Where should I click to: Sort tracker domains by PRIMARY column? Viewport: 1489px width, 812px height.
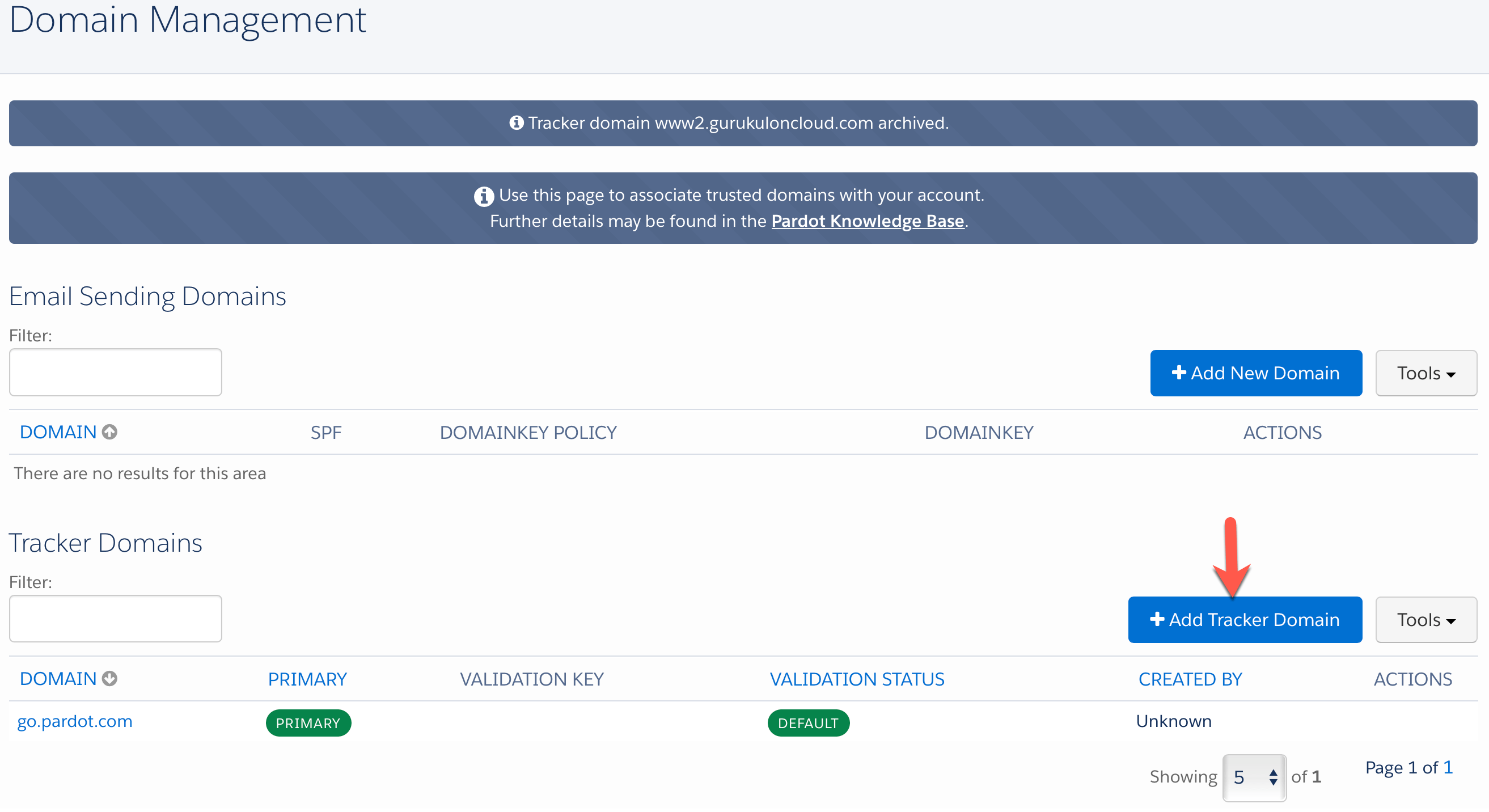pyautogui.click(x=307, y=679)
